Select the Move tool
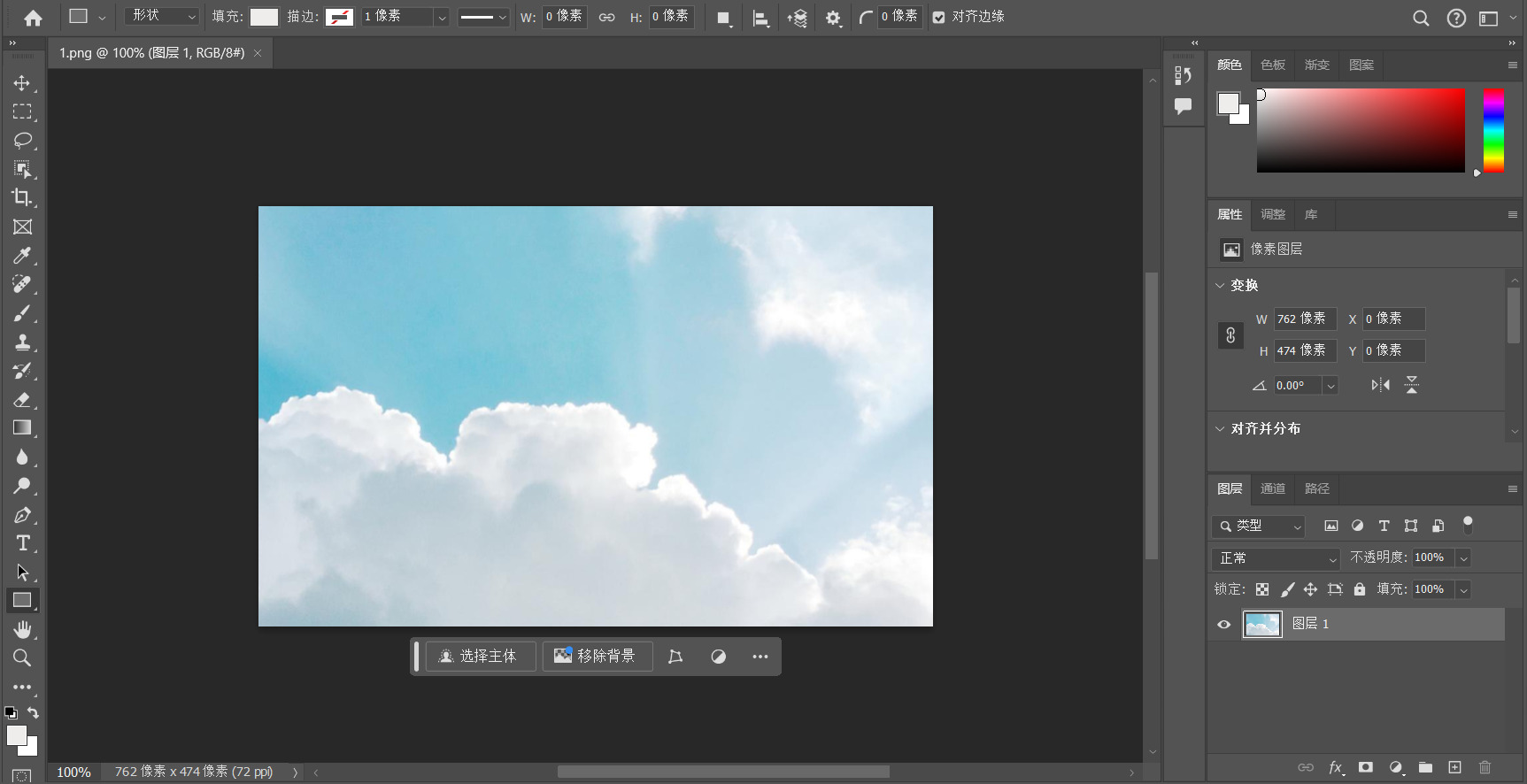This screenshot has width=1527, height=784. [x=22, y=83]
